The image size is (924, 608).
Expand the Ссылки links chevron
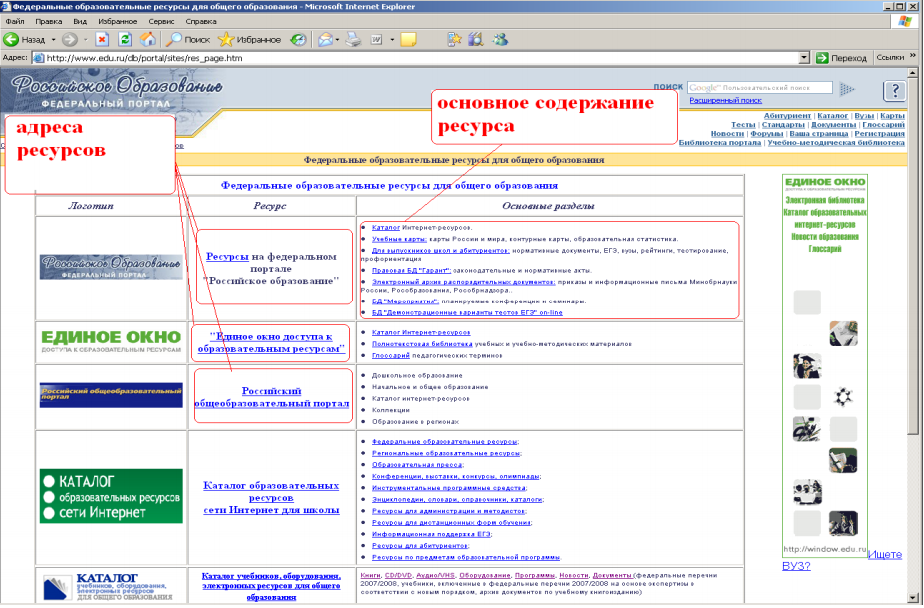point(913,56)
